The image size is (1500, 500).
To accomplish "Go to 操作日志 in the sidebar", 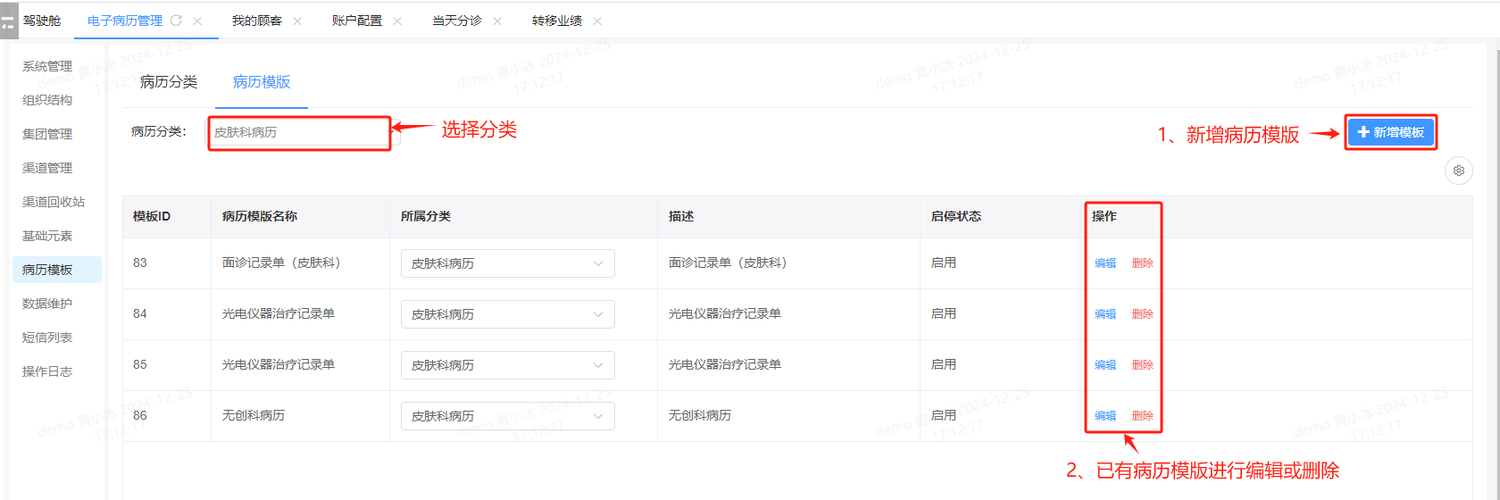I will pyautogui.click(x=47, y=371).
